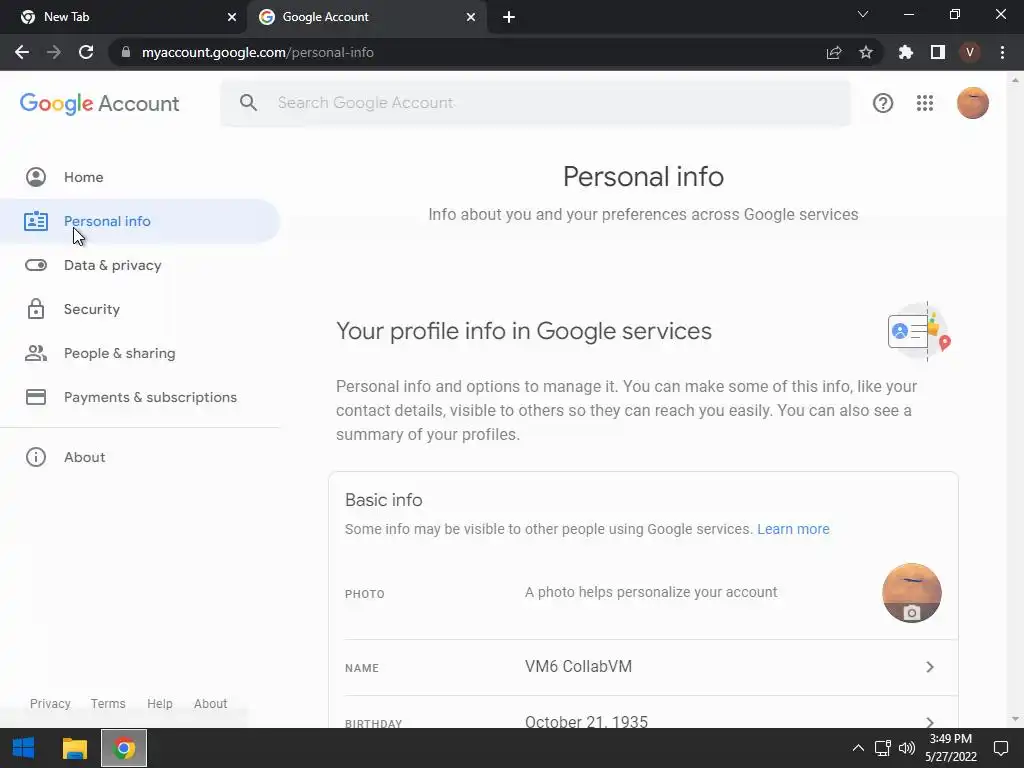Click the October 21, 1935 birthday value
The width and height of the screenshot is (1024, 768).
coord(586,722)
